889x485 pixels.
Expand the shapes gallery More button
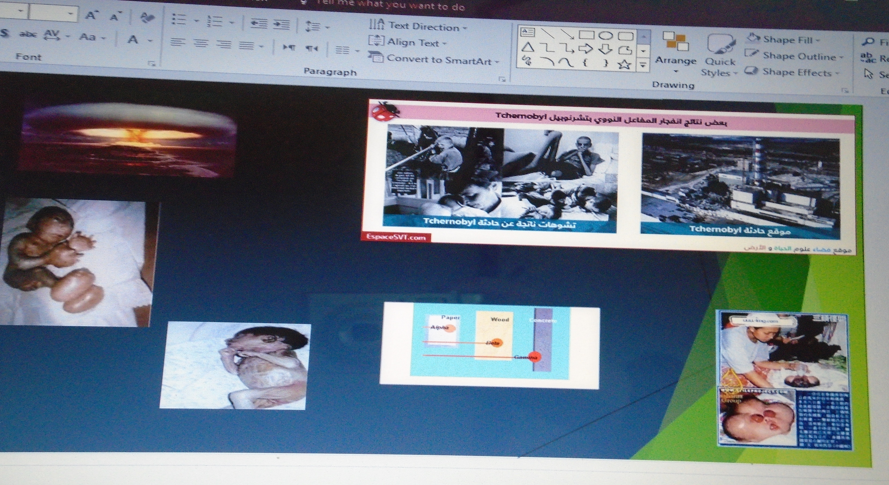tap(643, 64)
